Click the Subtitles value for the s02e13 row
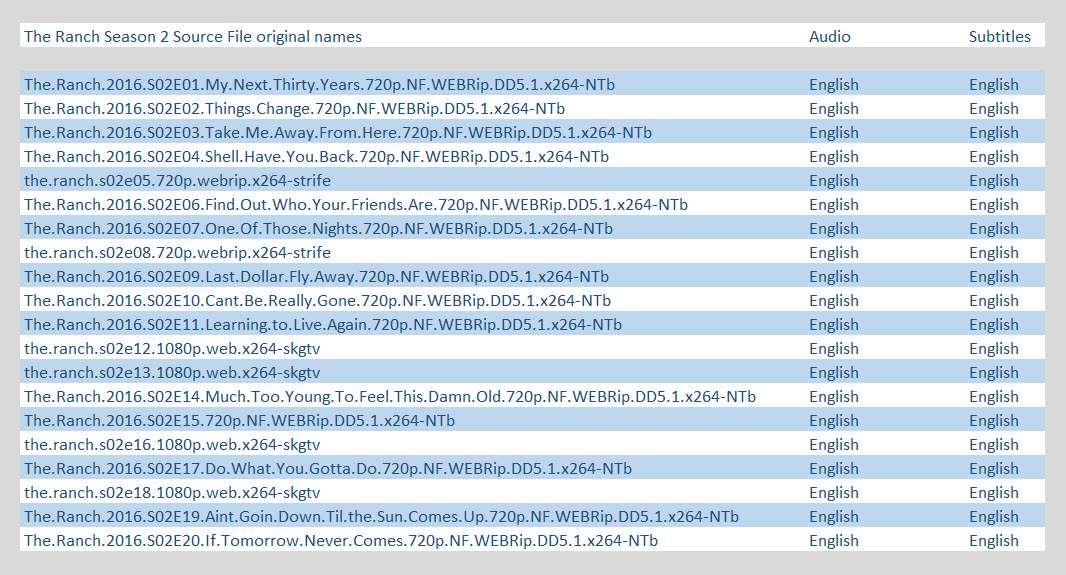 coord(993,372)
